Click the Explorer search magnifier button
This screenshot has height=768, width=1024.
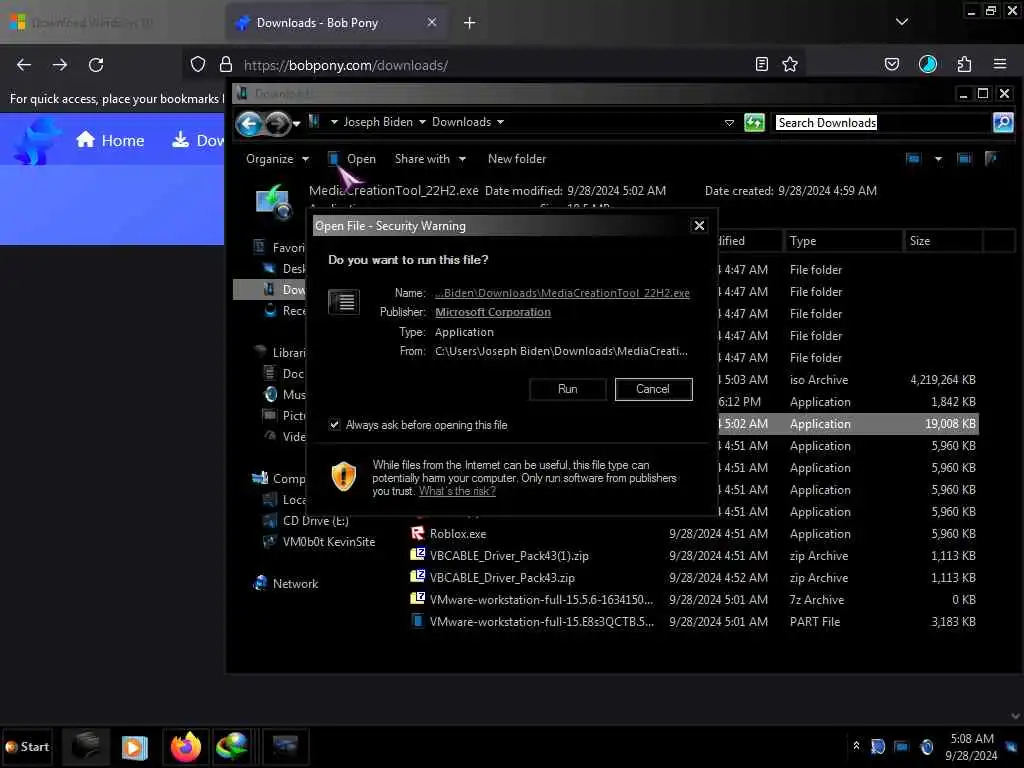tap(1002, 122)
